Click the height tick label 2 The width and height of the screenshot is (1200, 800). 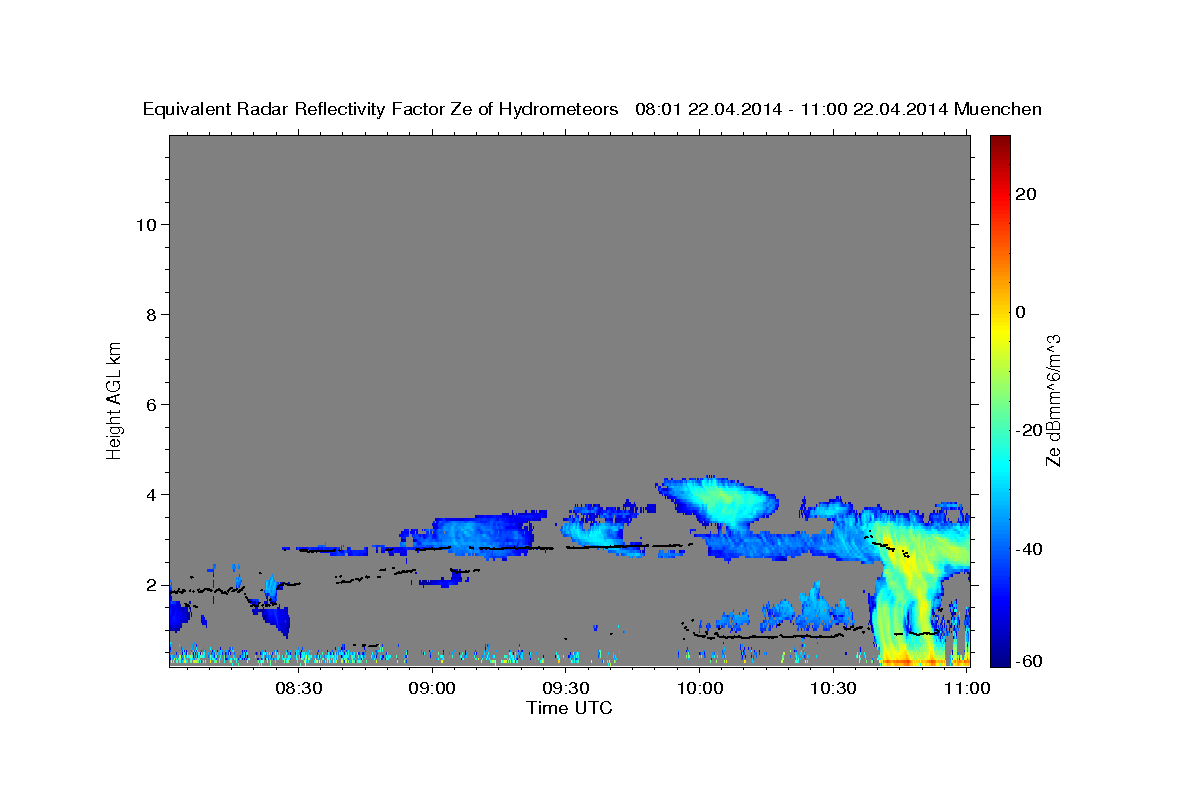point(152,585)
